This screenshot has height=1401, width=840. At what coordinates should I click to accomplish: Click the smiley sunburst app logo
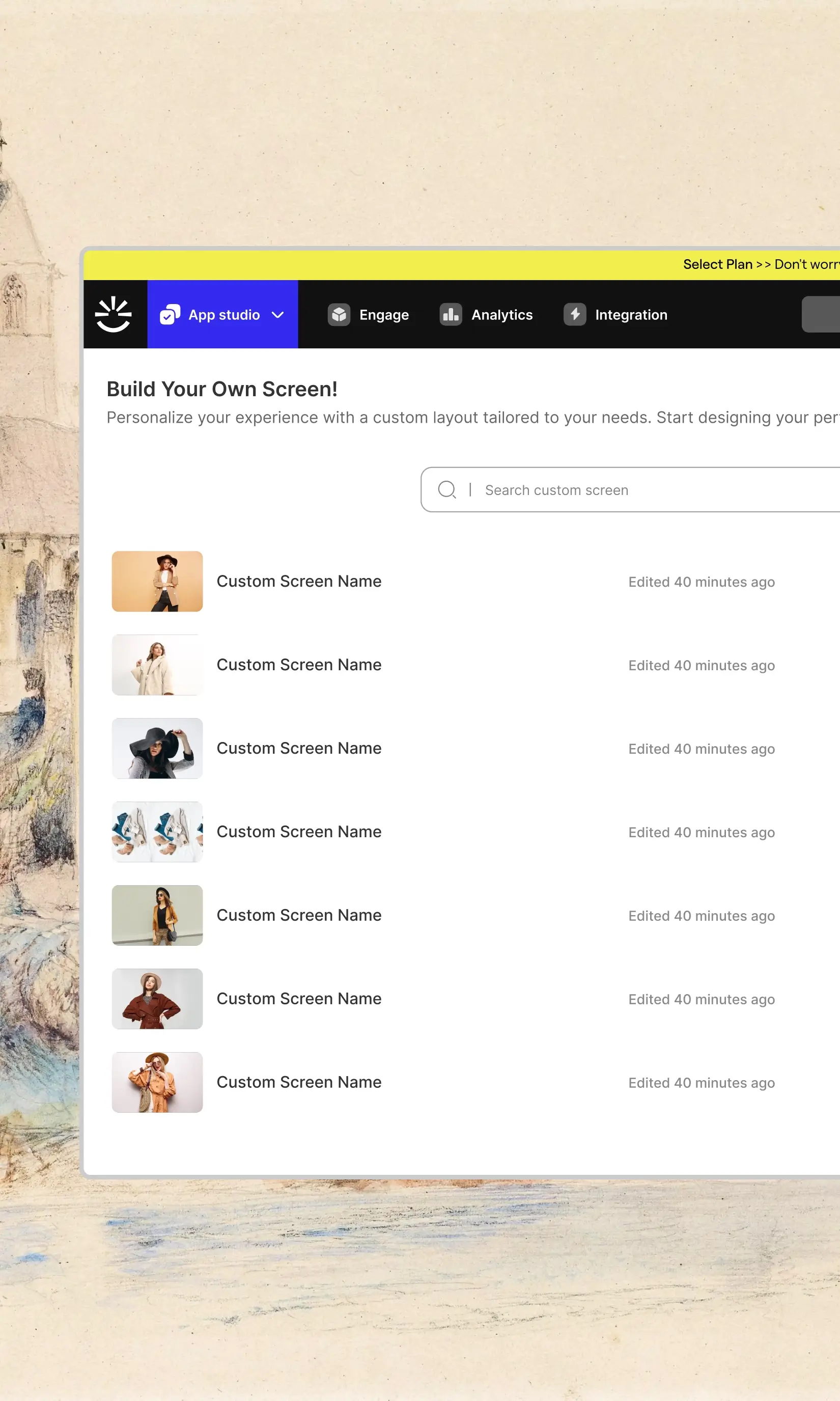(113, 314)
